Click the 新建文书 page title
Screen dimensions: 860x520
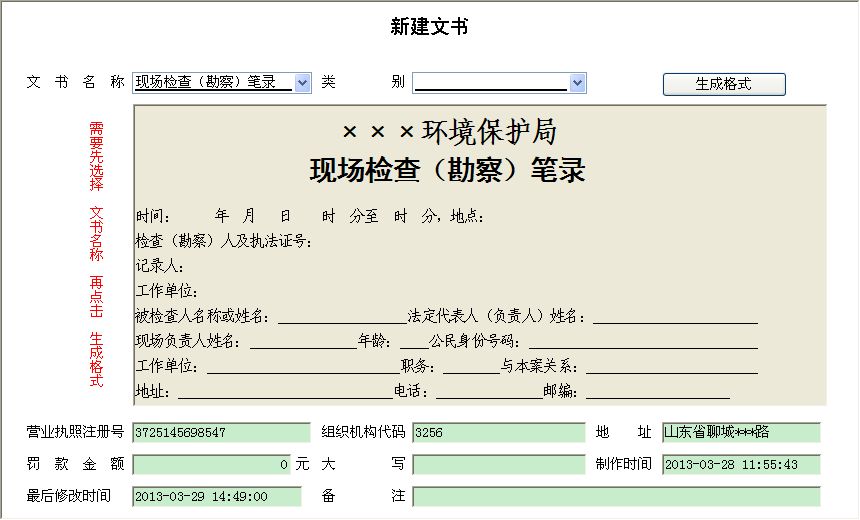point(429,26)
